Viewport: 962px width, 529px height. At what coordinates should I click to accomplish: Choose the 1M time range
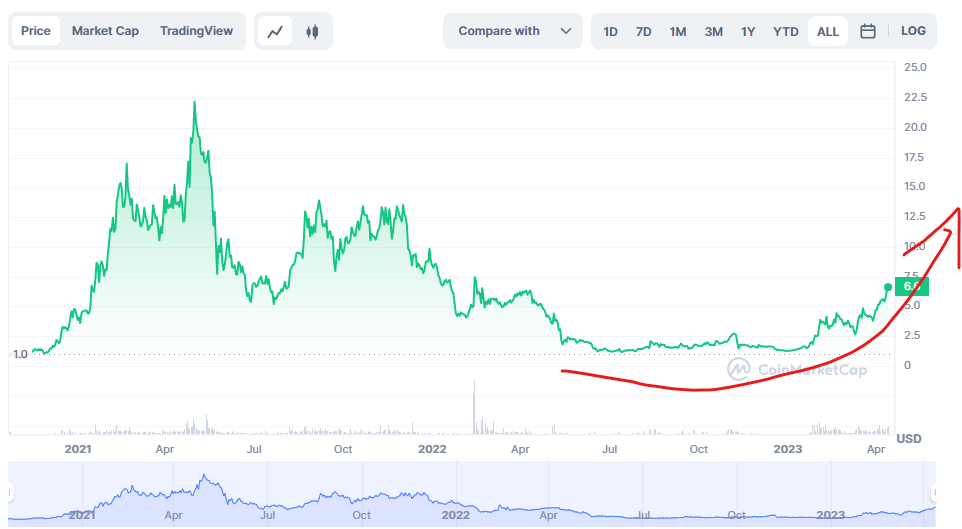[x=678, y=31]
